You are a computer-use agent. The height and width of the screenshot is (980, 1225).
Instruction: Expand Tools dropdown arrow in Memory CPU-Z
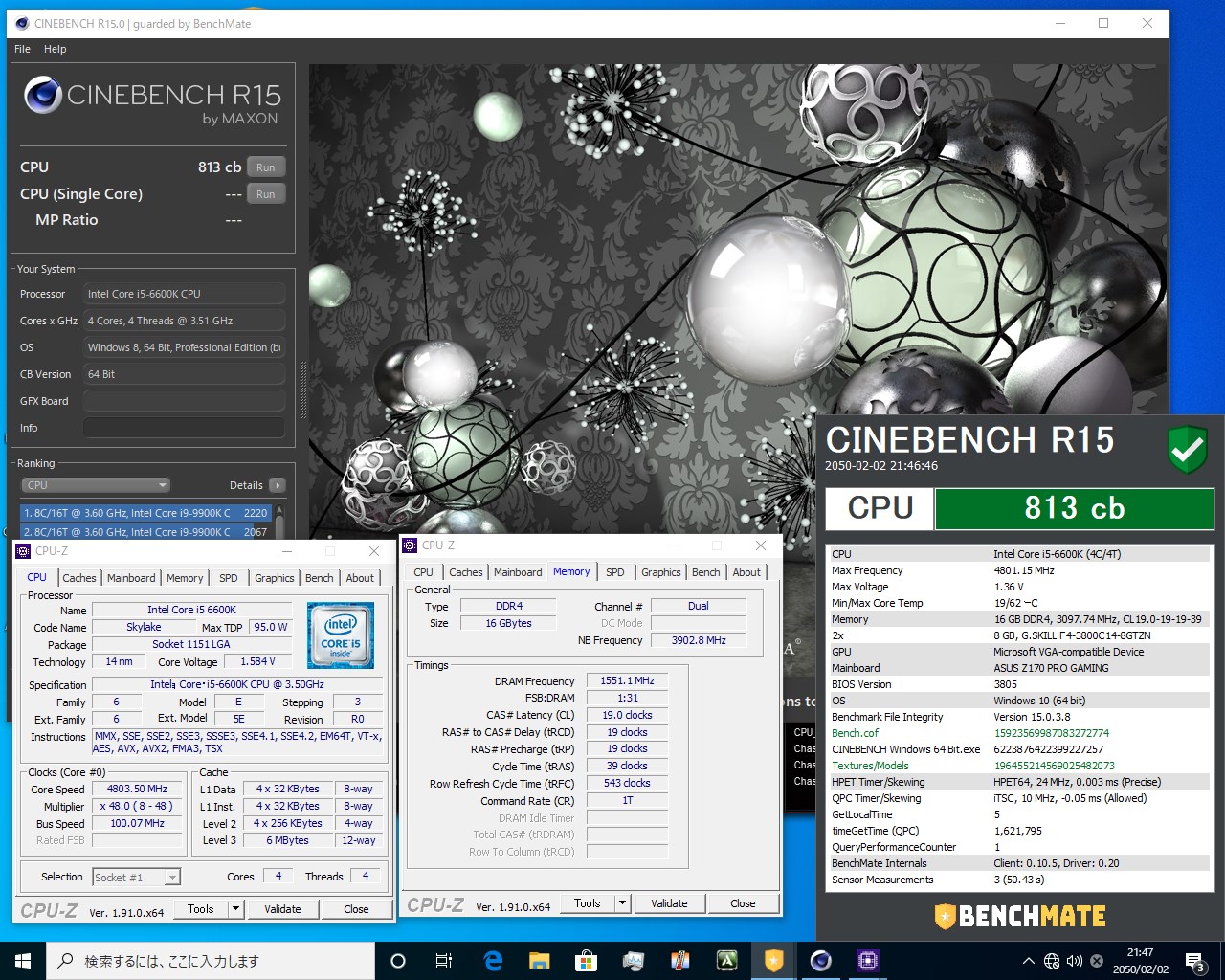[x=623, y=903]
